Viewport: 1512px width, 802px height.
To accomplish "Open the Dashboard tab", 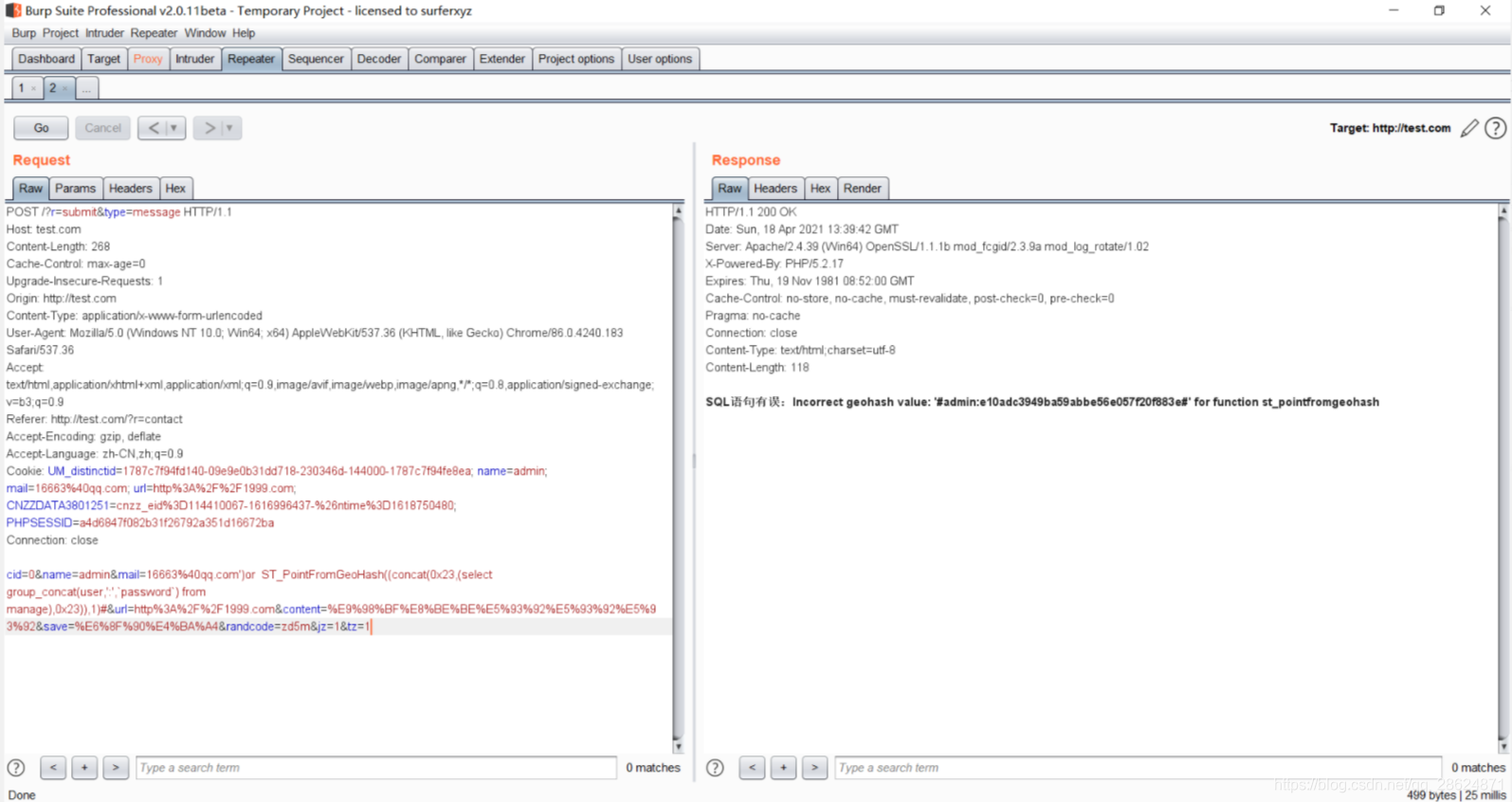I will [46, 59].
